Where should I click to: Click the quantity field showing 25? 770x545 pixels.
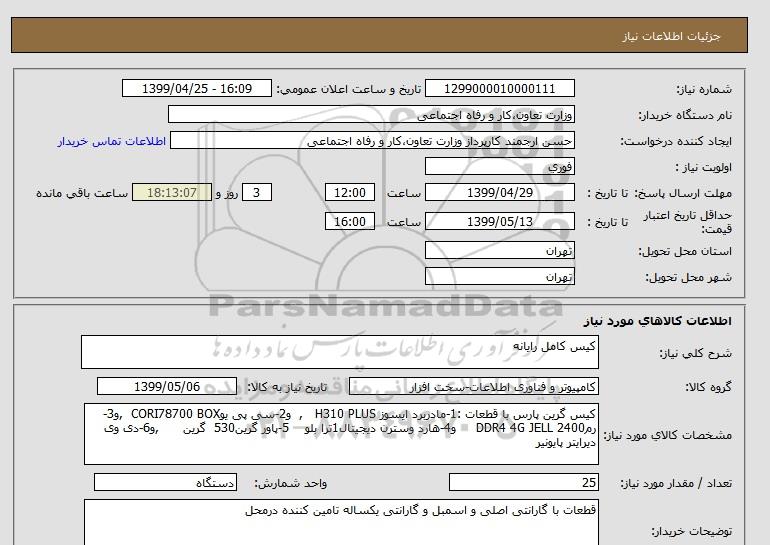pos(523,483)
